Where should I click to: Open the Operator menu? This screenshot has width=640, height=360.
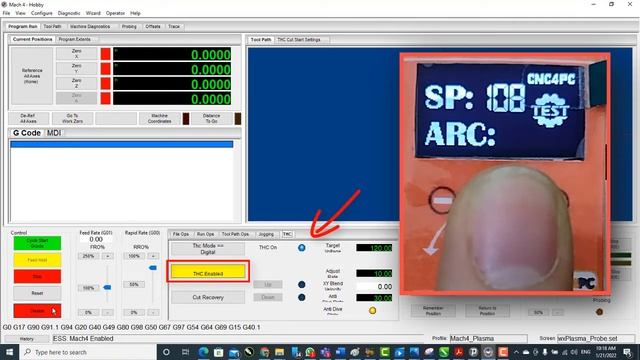pos(116,13)
